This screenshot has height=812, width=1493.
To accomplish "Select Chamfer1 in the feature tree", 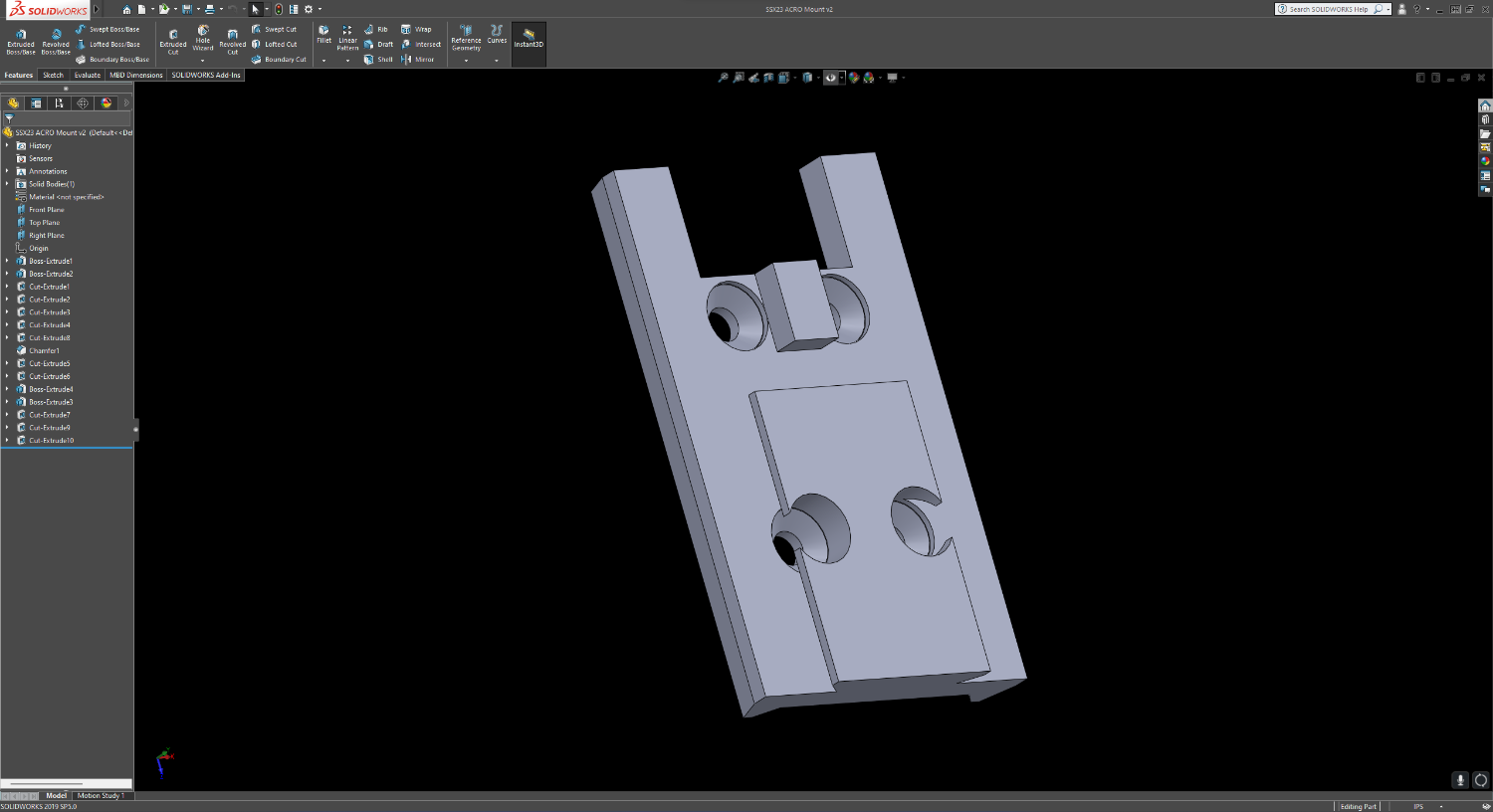I will click(x=44, y=351).
